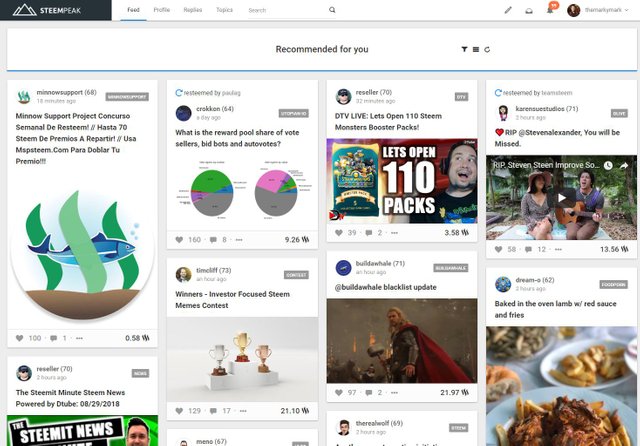Open comments on RIP Stevenalexander post
The image size is (640, 446).
coord(528,249)
